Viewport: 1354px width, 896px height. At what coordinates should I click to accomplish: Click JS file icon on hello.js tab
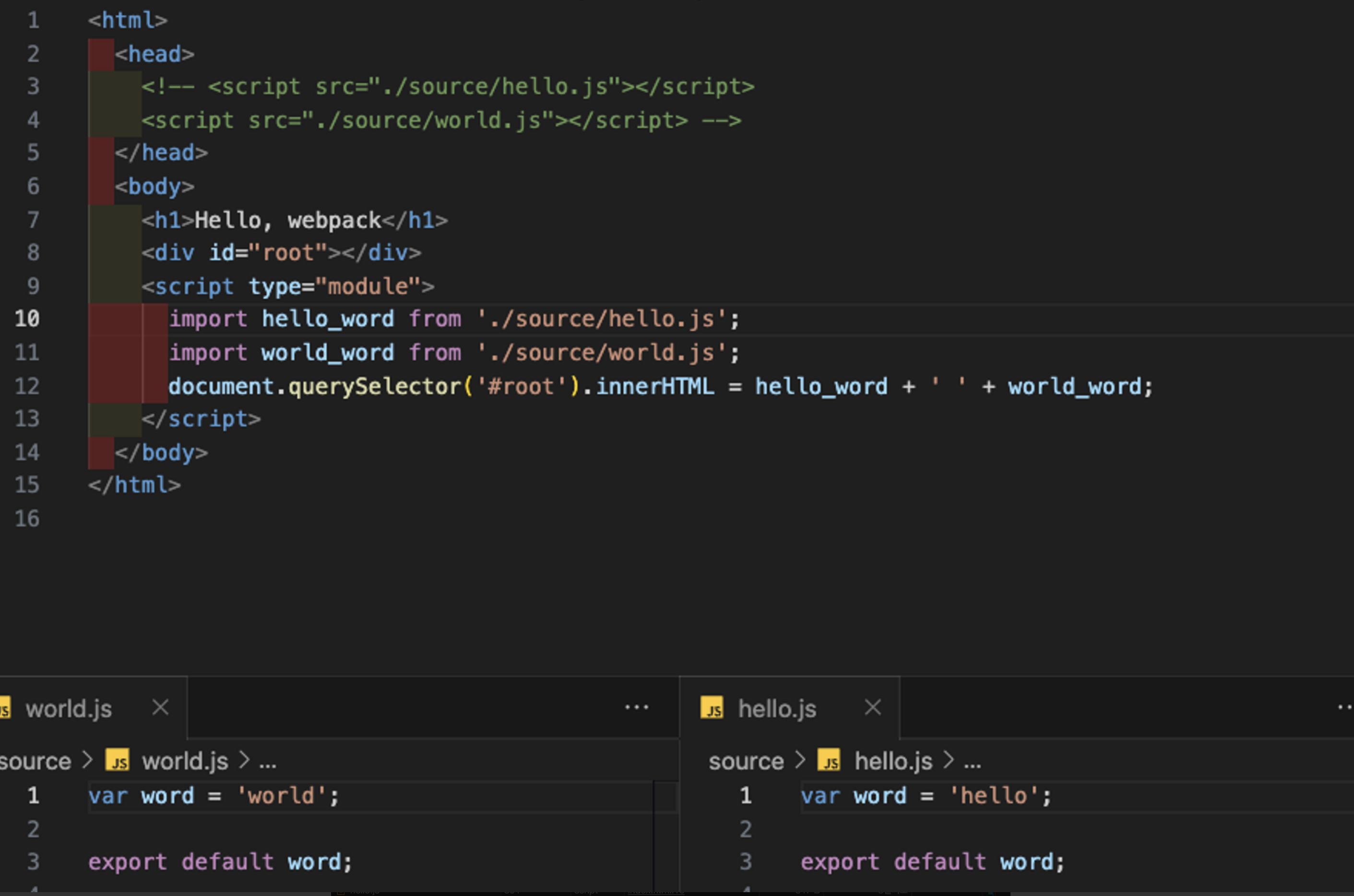click(x=712, y=708)
